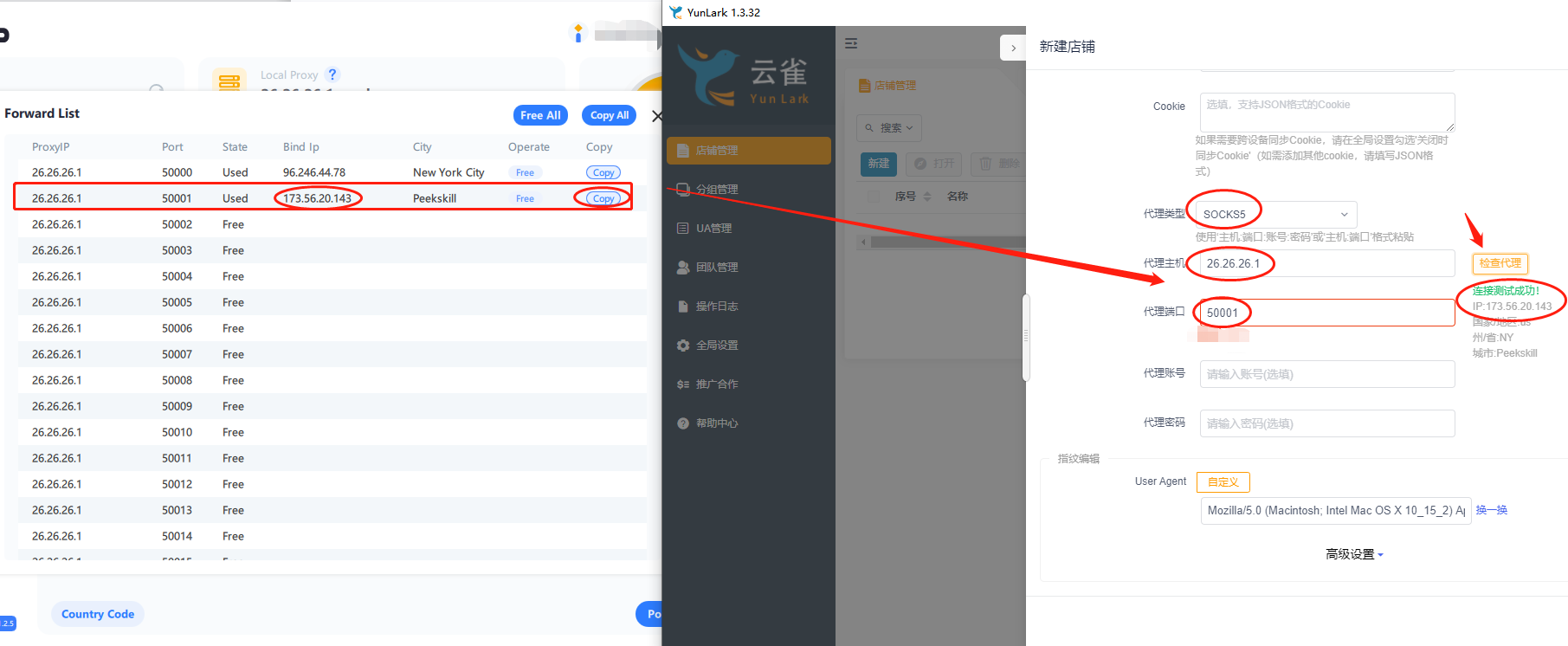Viewport: 1568px width, 646px height.
Task: Click 代理端口 field with 50001
Action: (x=1327, y=313)
